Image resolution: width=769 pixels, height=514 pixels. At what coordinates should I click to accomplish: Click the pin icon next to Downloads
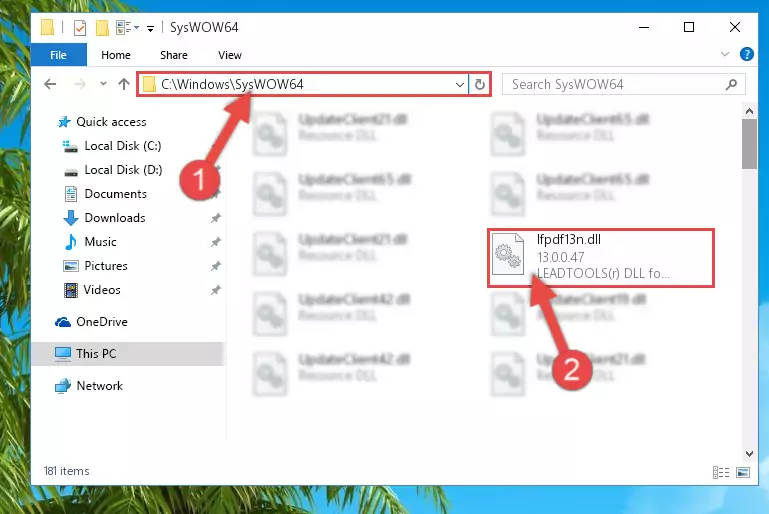(215, 218)
